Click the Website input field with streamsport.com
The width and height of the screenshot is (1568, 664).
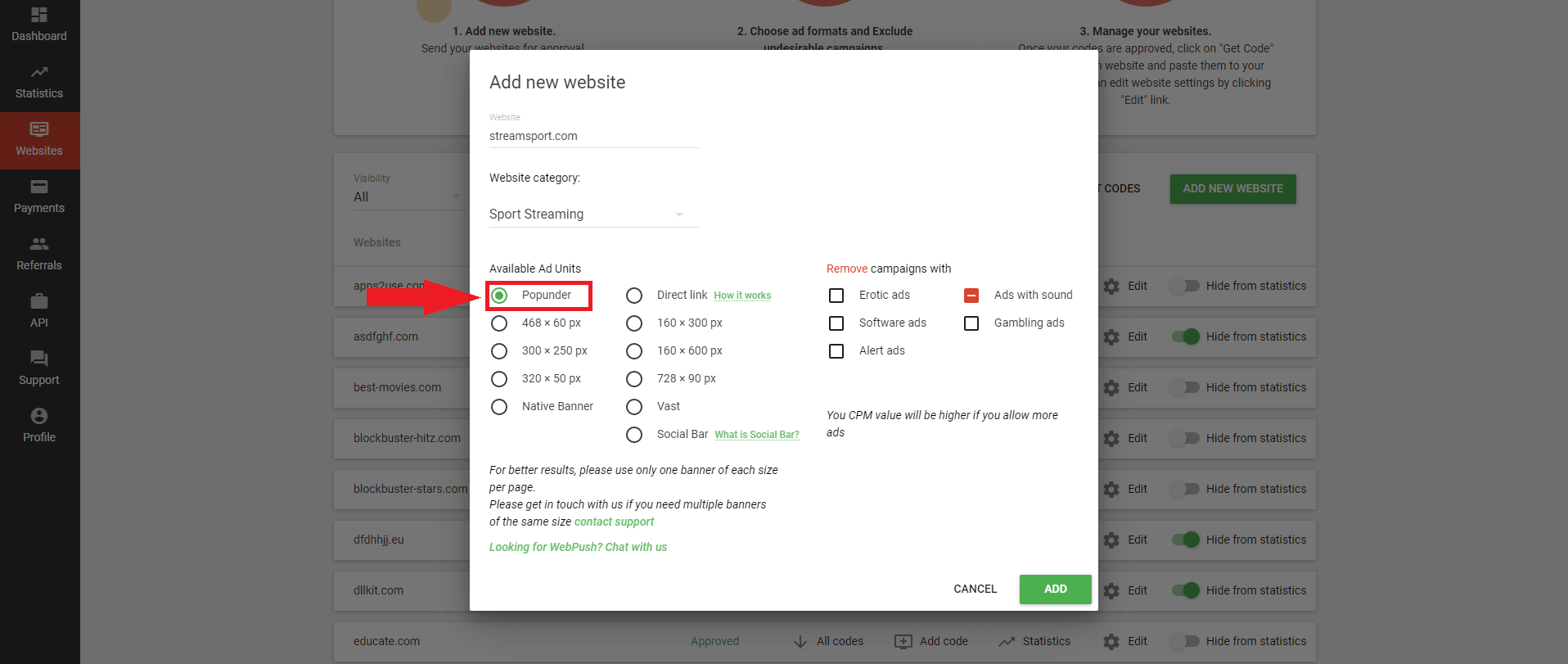pyautogui.click(x=593, y=136)
